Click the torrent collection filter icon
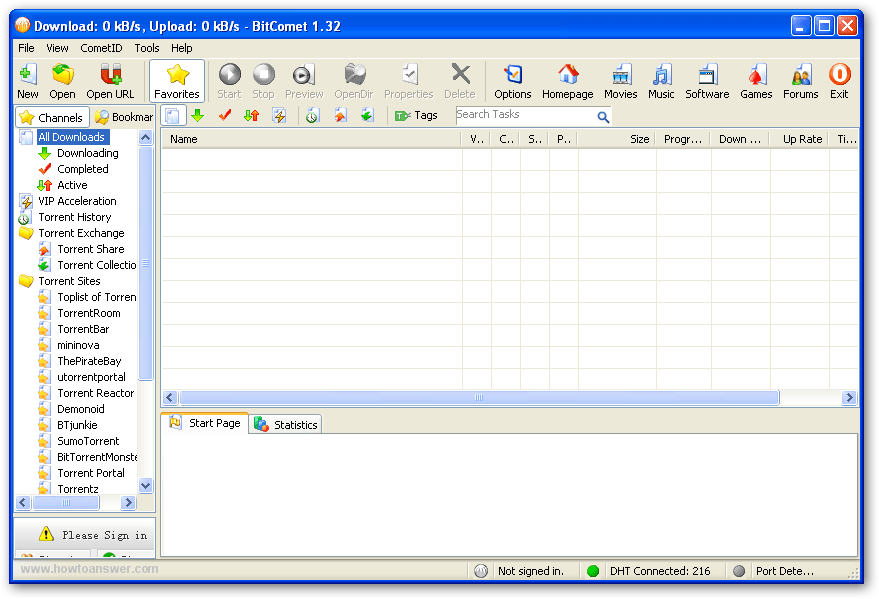 pyautogui.click(x=367, y=115)
